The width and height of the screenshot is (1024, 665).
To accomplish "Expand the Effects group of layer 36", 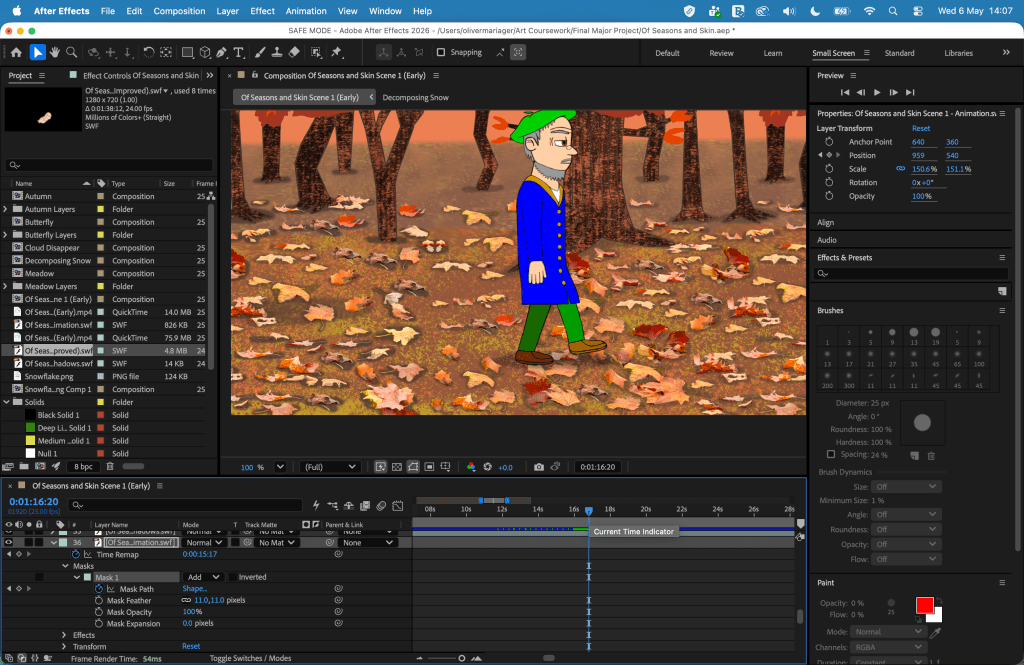I will (x=64, y=635).
